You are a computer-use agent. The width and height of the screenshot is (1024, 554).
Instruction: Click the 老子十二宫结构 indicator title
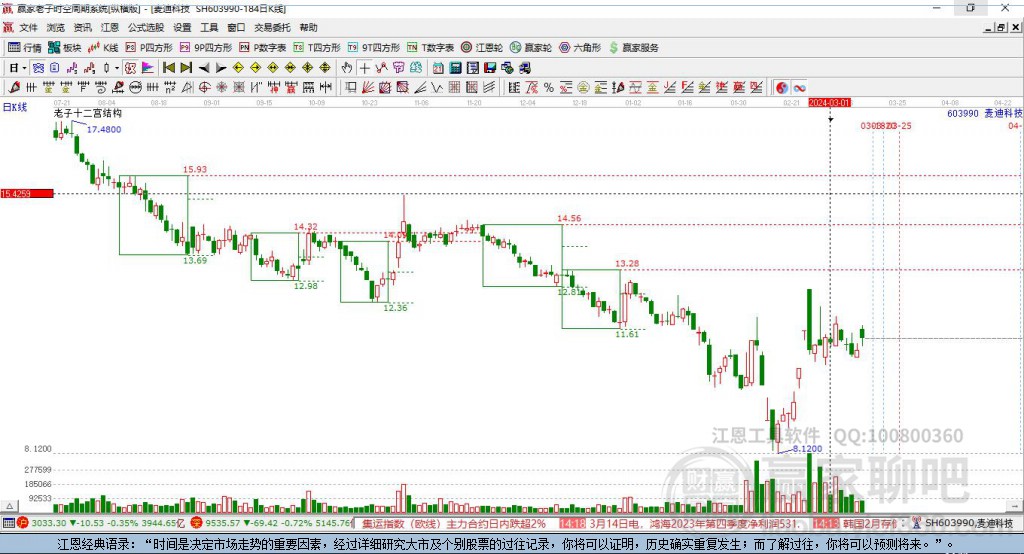[x=88, y=113]
